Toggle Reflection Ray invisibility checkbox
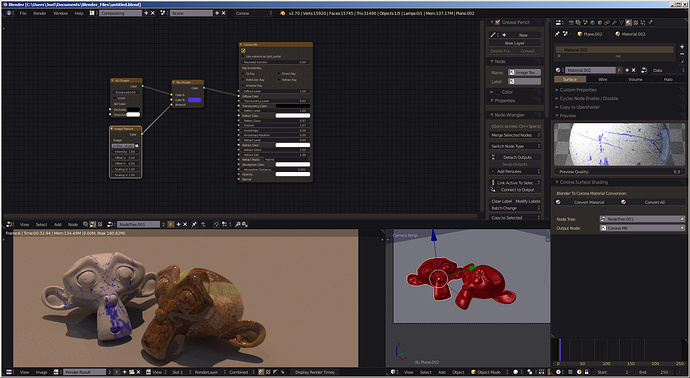 (x=243, y=80)
